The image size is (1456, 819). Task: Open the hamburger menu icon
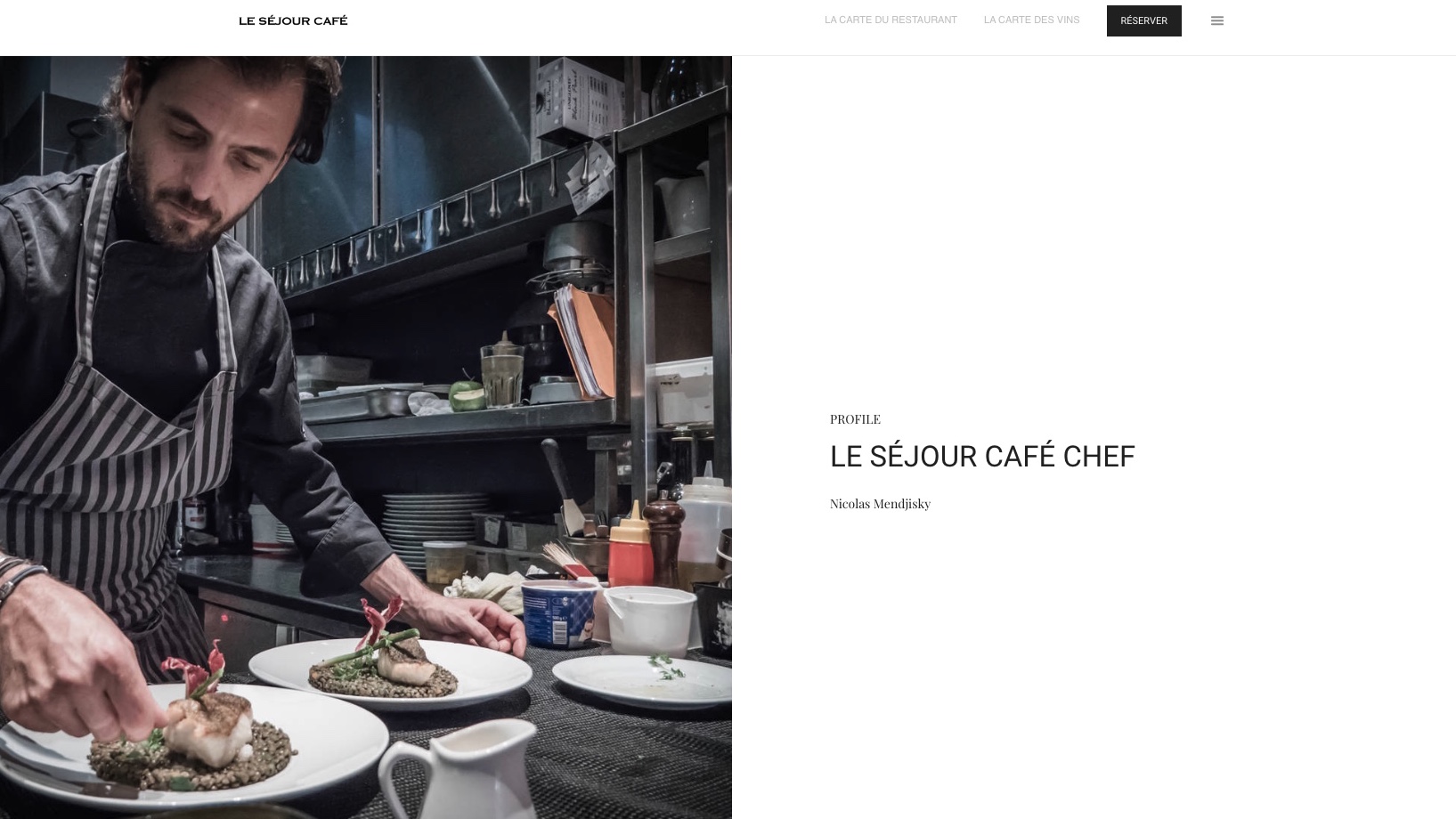coord(1217,20)
